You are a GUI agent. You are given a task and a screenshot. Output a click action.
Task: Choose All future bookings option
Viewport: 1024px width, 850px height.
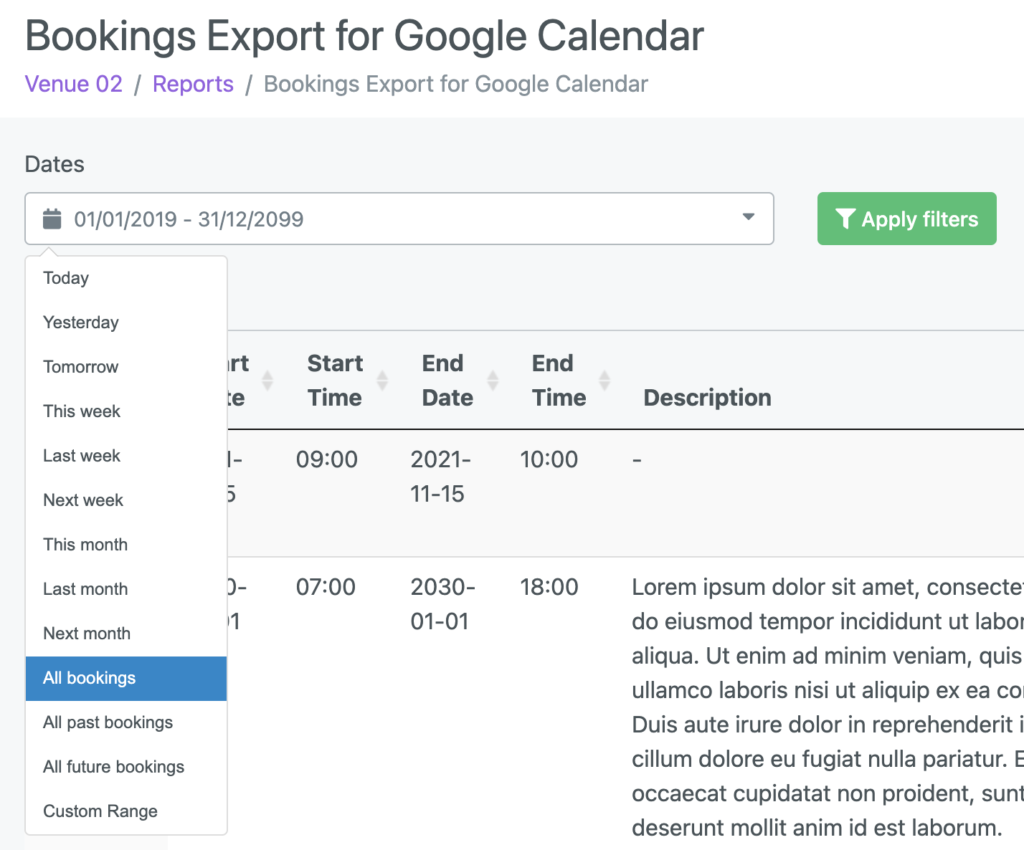pos(126,767)
